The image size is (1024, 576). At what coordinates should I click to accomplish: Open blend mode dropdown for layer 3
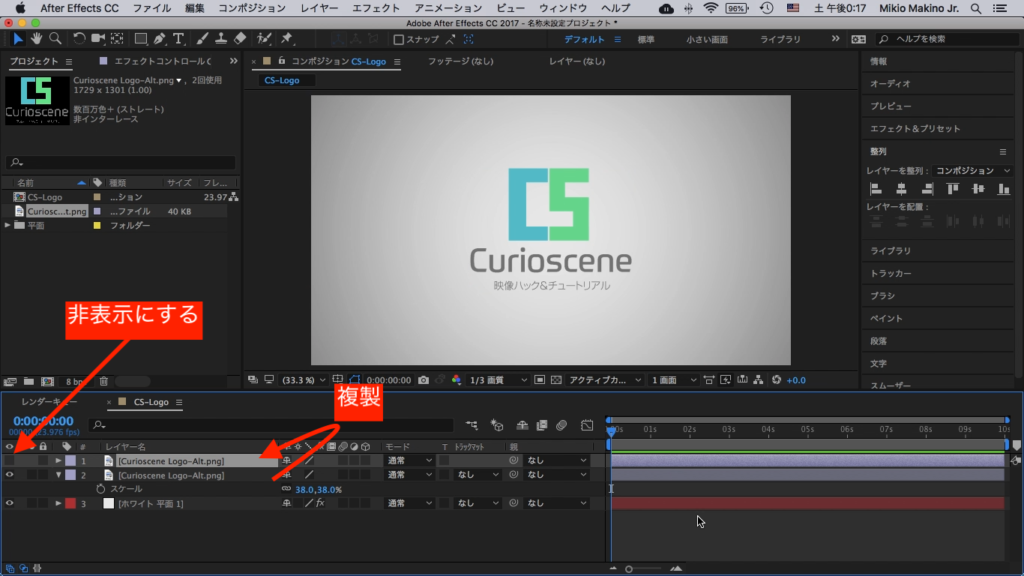(x=409, y=503)
